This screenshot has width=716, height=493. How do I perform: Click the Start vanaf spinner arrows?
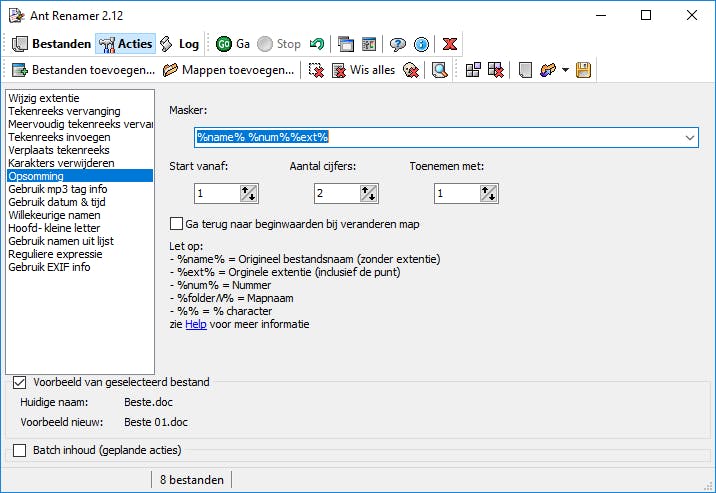tap(249, 194)
